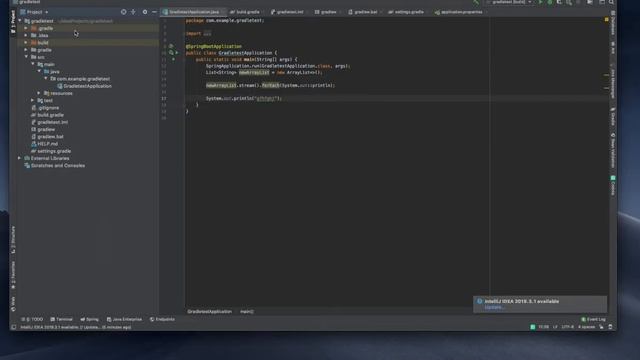This screenshot has width=640, height=360.
Task: Click the Run with Coverage icon in toolbar
Action: pyautogui.click(x=559, y=2)
